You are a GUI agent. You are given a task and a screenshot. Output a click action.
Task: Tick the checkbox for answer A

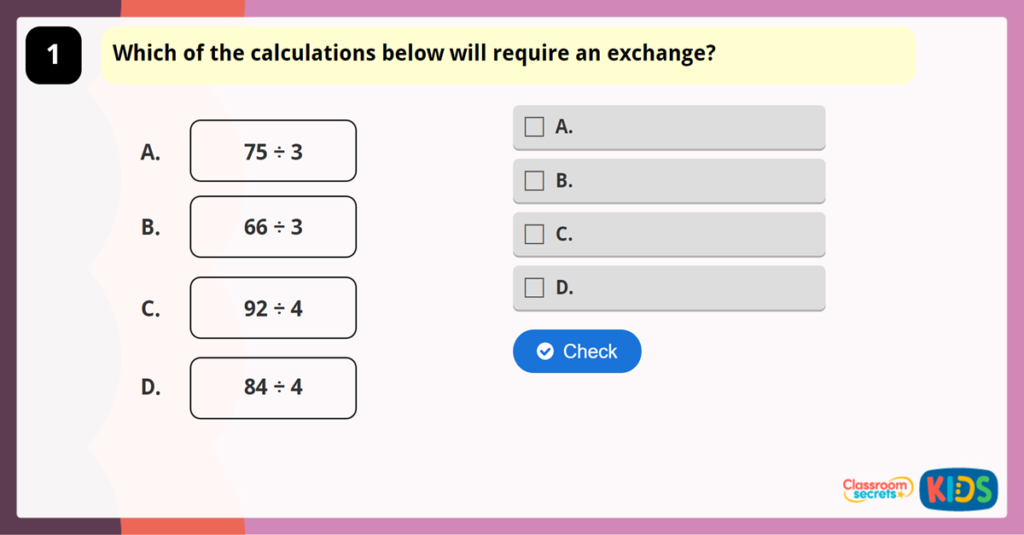535,127
